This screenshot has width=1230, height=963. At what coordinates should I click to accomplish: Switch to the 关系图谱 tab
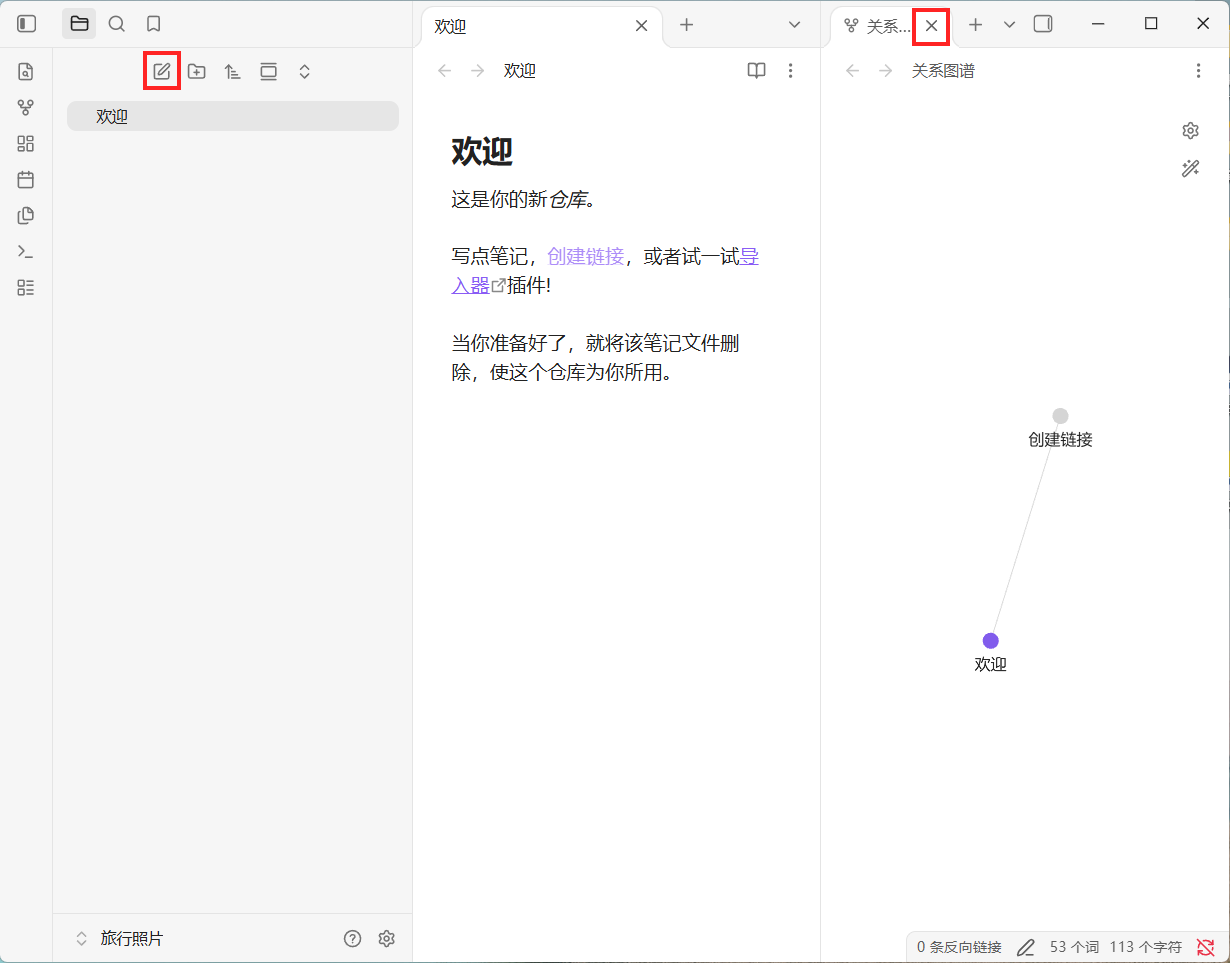pyautogui.click(x=877, y=27)
